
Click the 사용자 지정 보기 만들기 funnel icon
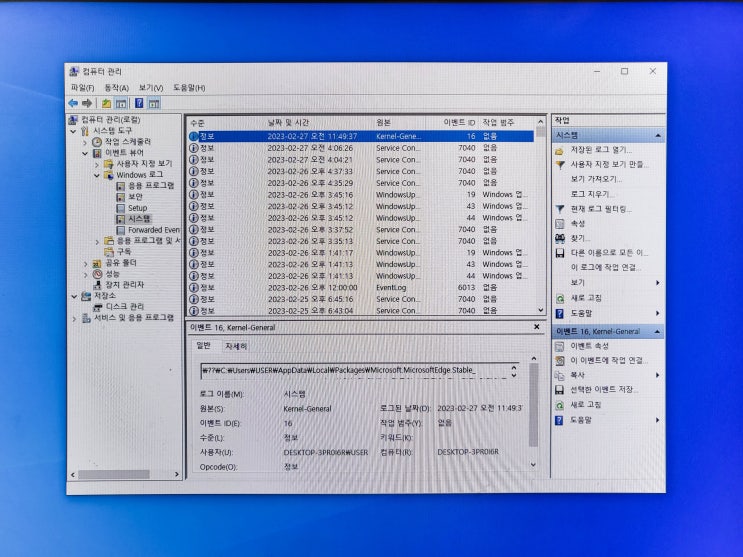(560, 164)
